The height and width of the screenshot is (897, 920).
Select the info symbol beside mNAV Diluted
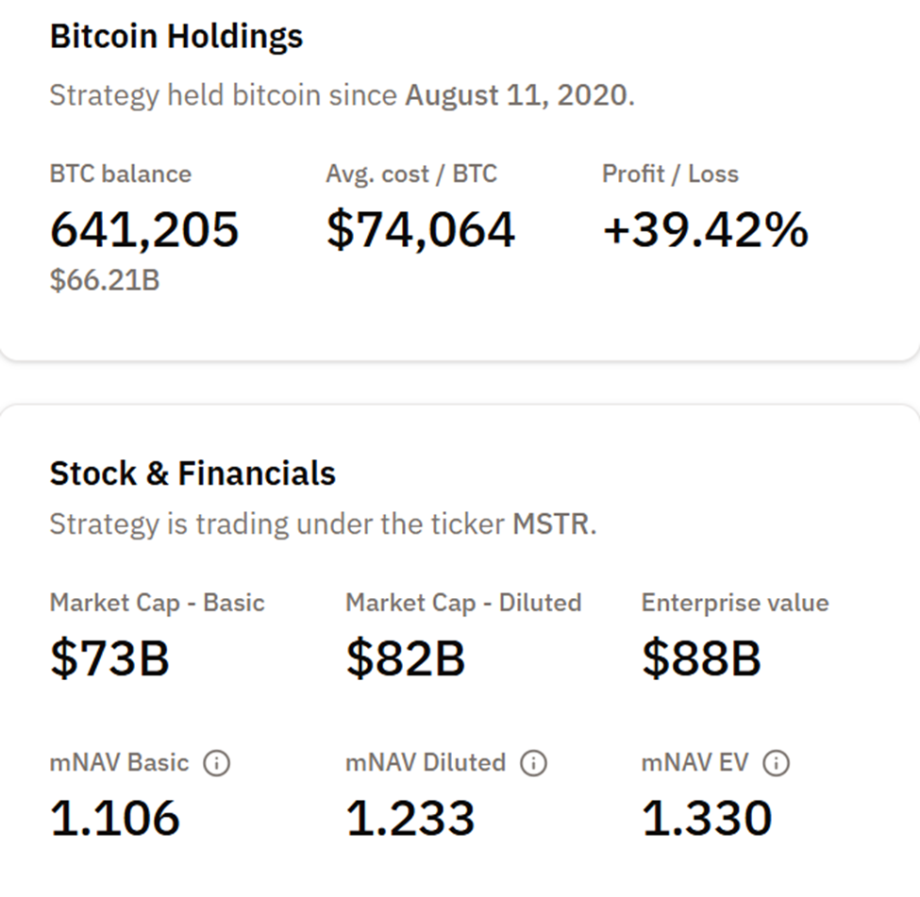coord(532,763)
